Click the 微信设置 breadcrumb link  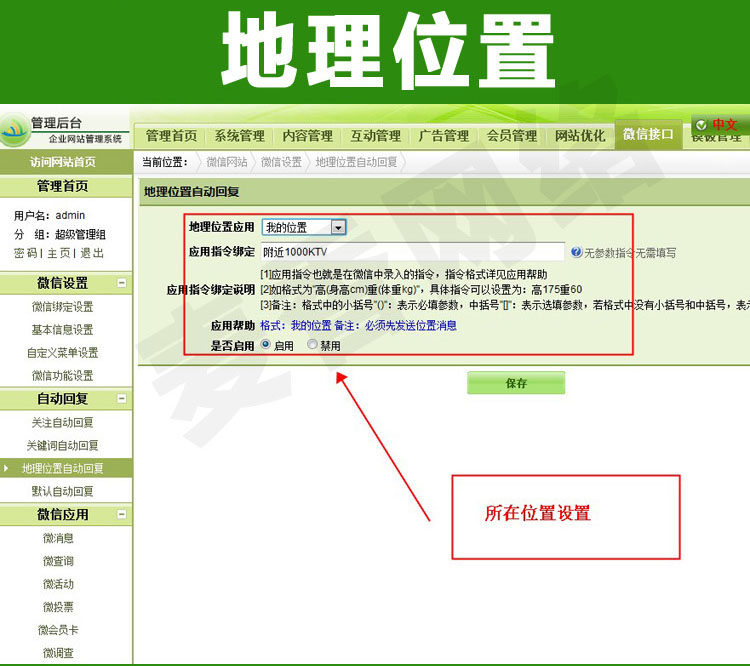[x=281, y=162]
